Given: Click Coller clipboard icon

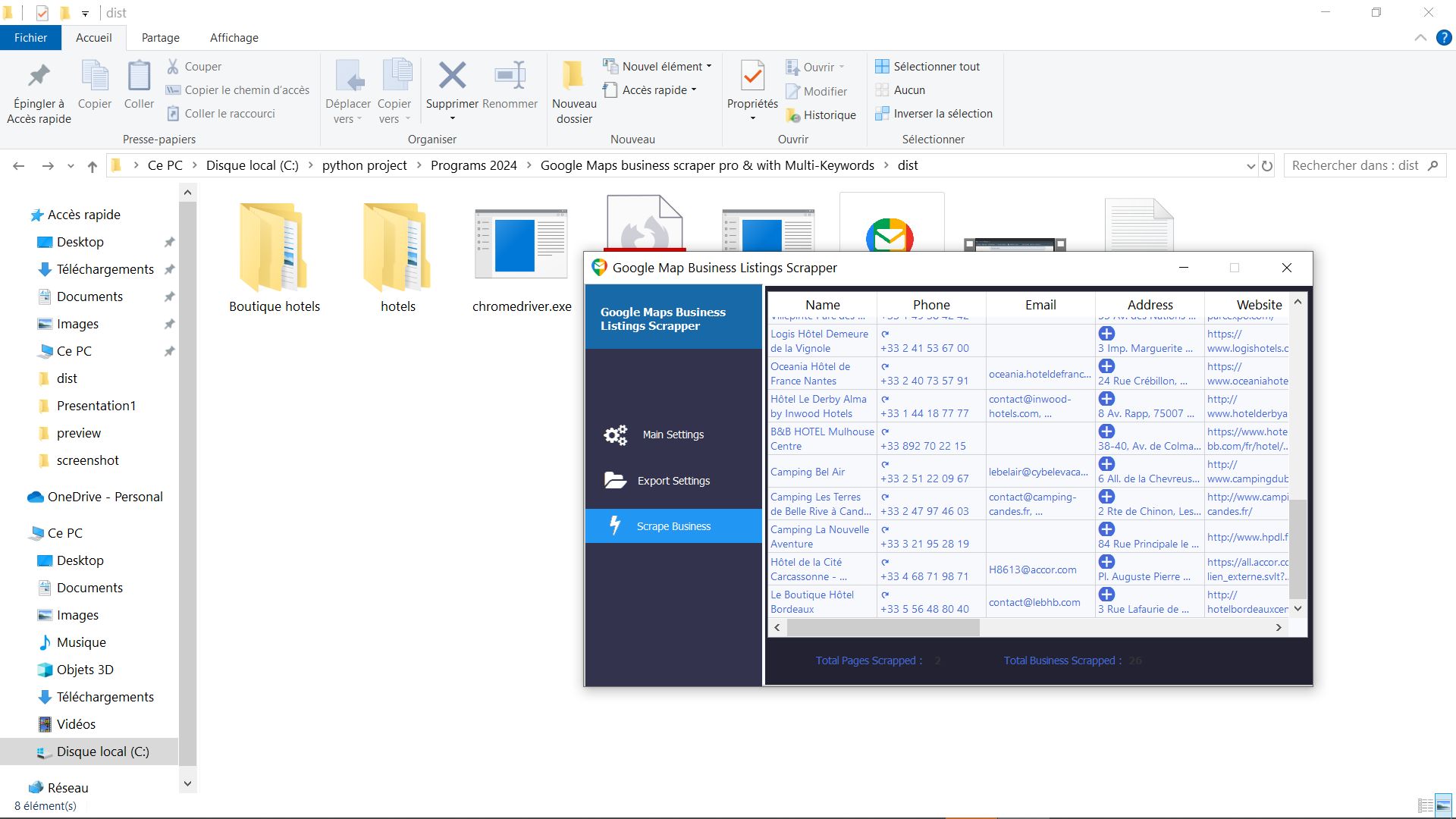Looking at the screenshot, I should point(139,76).
